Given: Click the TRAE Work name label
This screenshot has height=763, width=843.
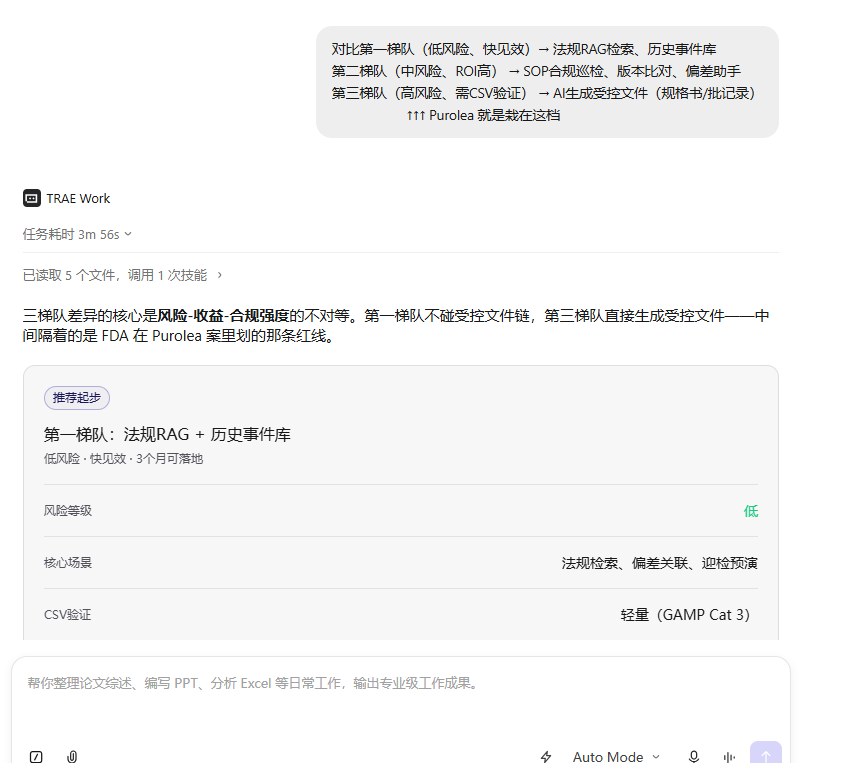Looking at the screenshot, I should [78, 198].
